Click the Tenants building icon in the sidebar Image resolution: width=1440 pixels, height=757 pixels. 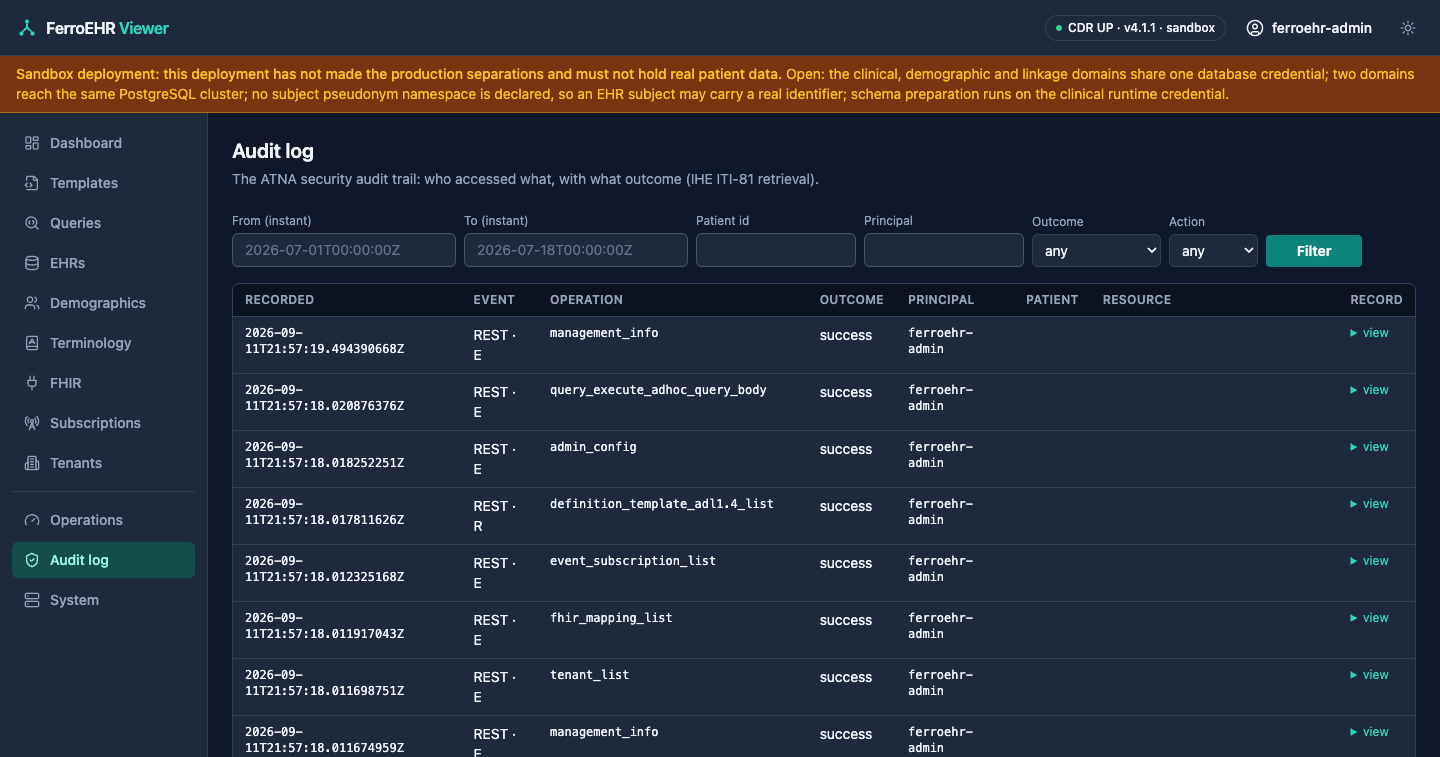pyautogui.click(x=32, y=463)
